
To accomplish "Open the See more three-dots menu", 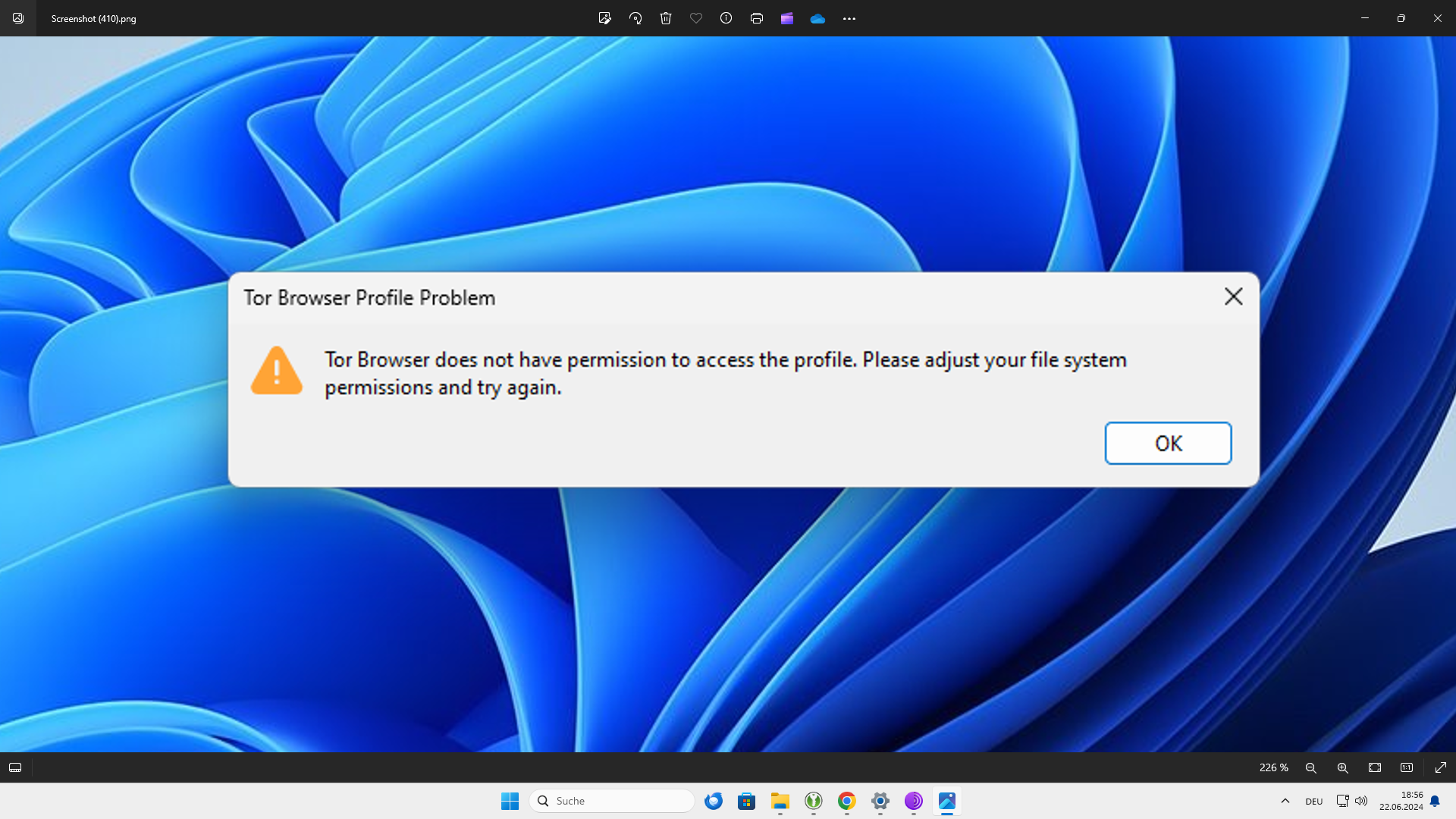I will pyautogui.click(x=849, y=18).
